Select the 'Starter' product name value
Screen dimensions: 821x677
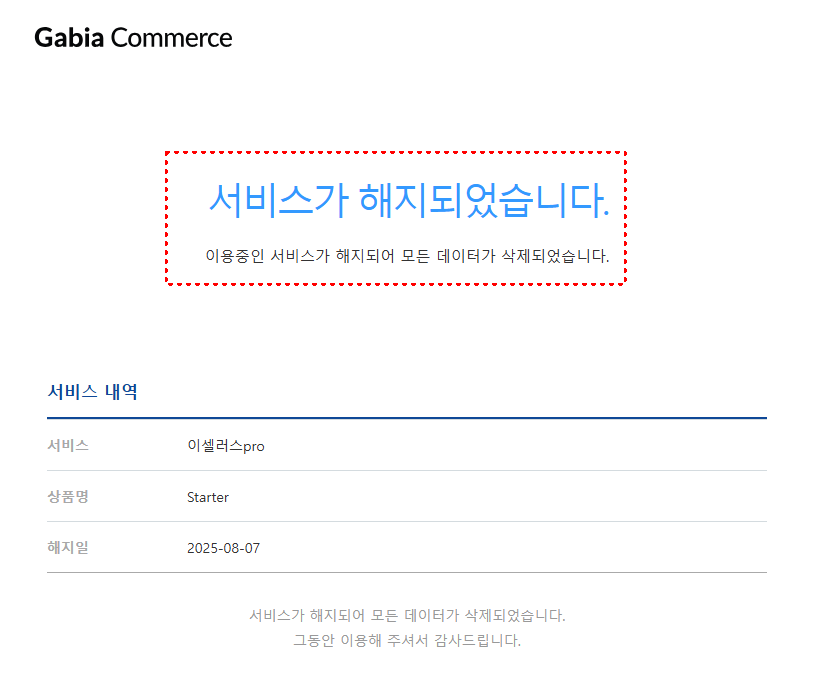tap(207, 497)
